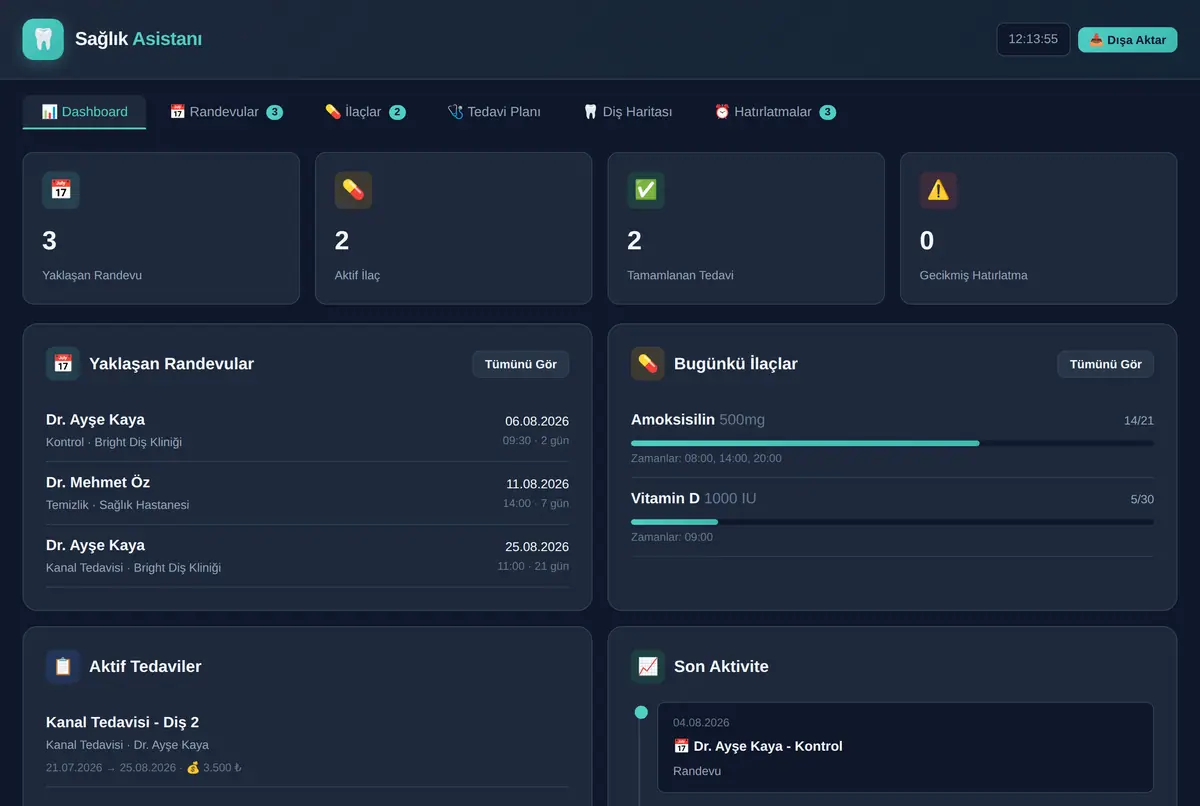Open the Diş Haritası tab
Viewport: 1200px width, 806px height.
(628, 112)
